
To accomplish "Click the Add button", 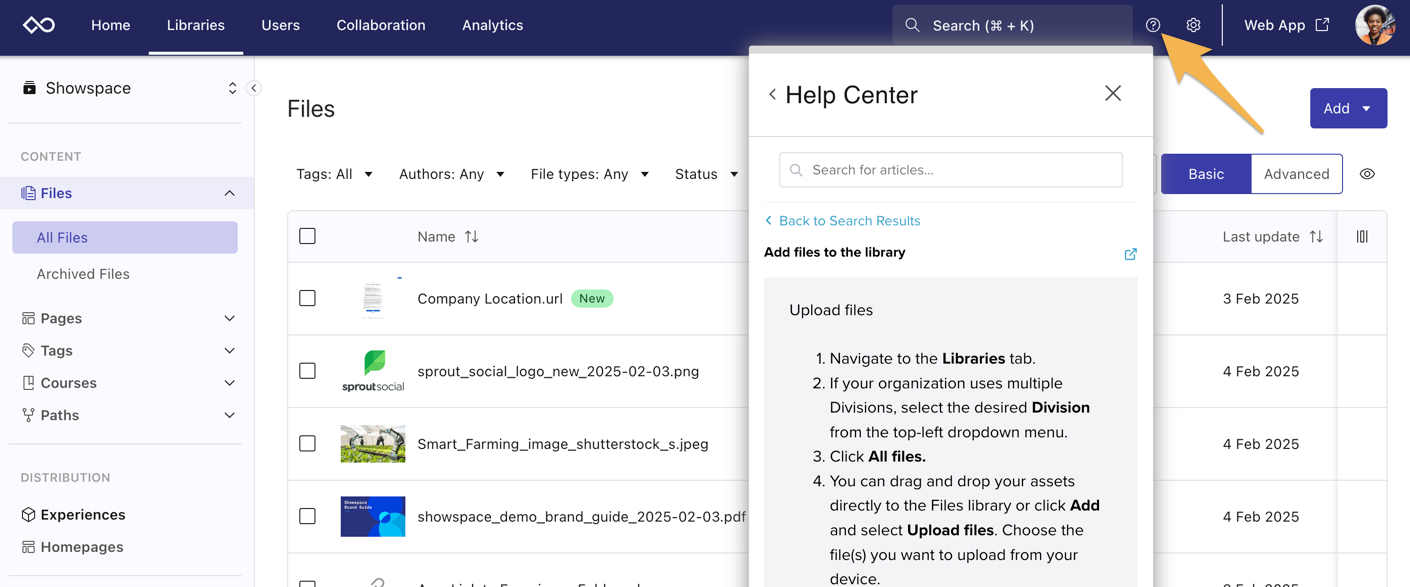I will click(x=1347, y=108).
